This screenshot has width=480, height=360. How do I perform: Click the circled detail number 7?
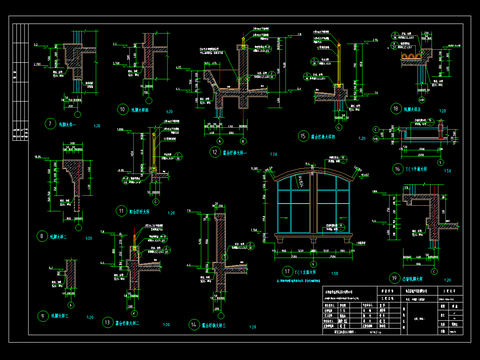pos(50,124)
